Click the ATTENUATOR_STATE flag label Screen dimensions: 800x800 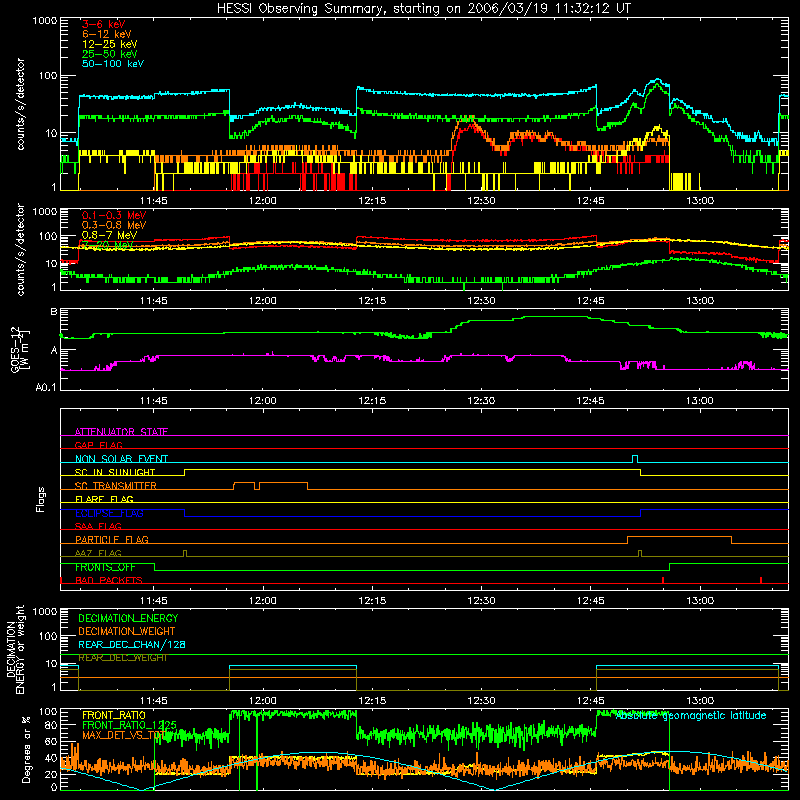point(121,432)
